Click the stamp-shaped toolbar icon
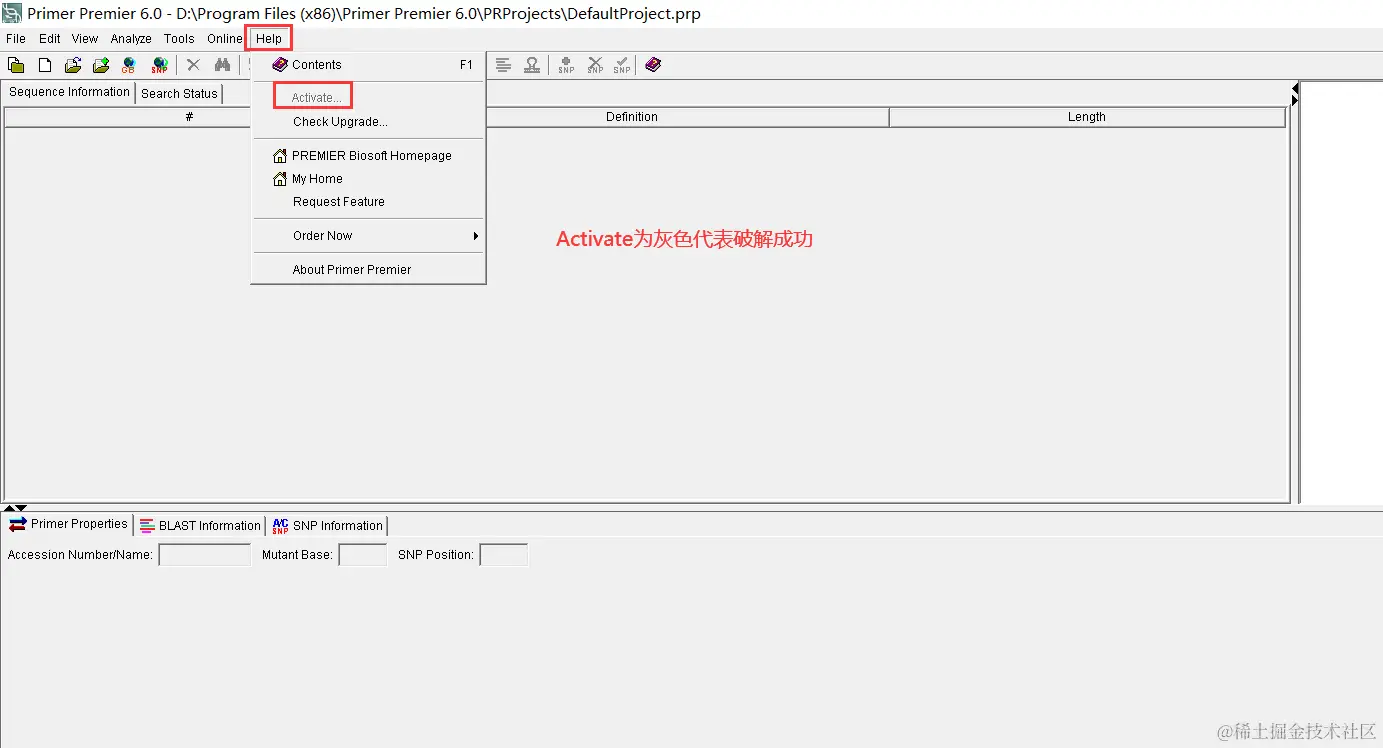The width and height of the screenshot is (1383, 748). pyautogui.click(x=532, y=65)
